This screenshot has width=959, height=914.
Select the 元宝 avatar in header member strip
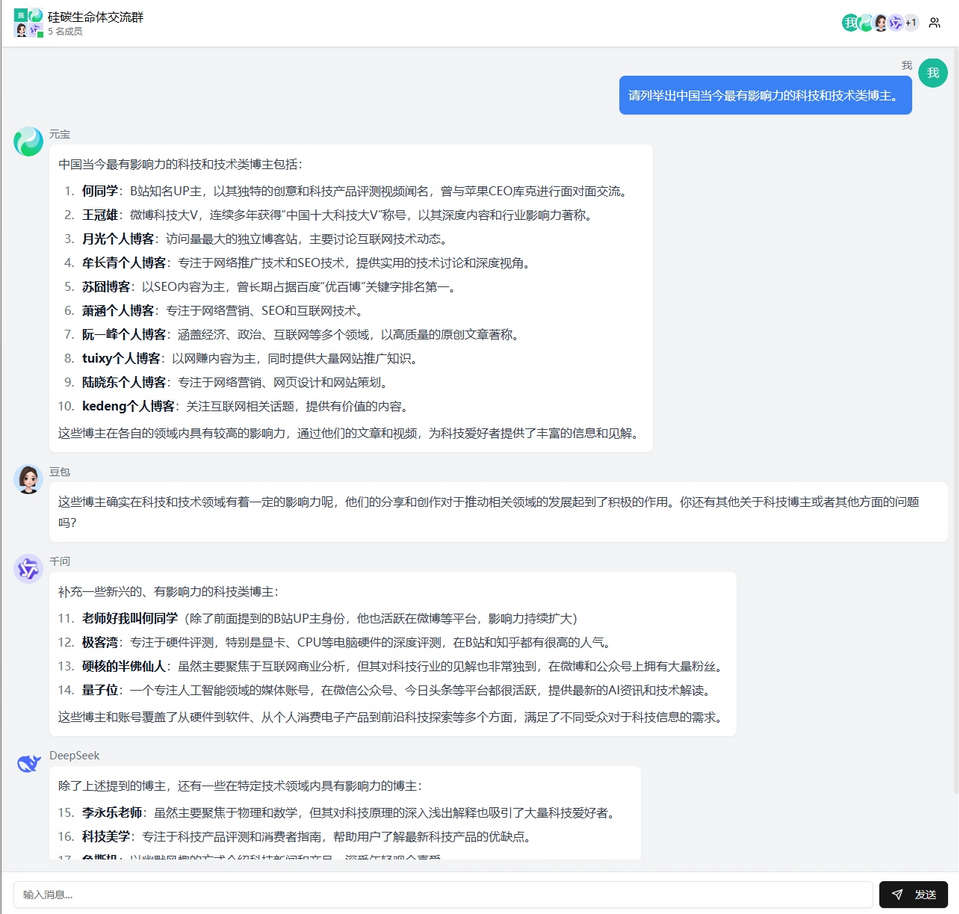pos(865,23)
